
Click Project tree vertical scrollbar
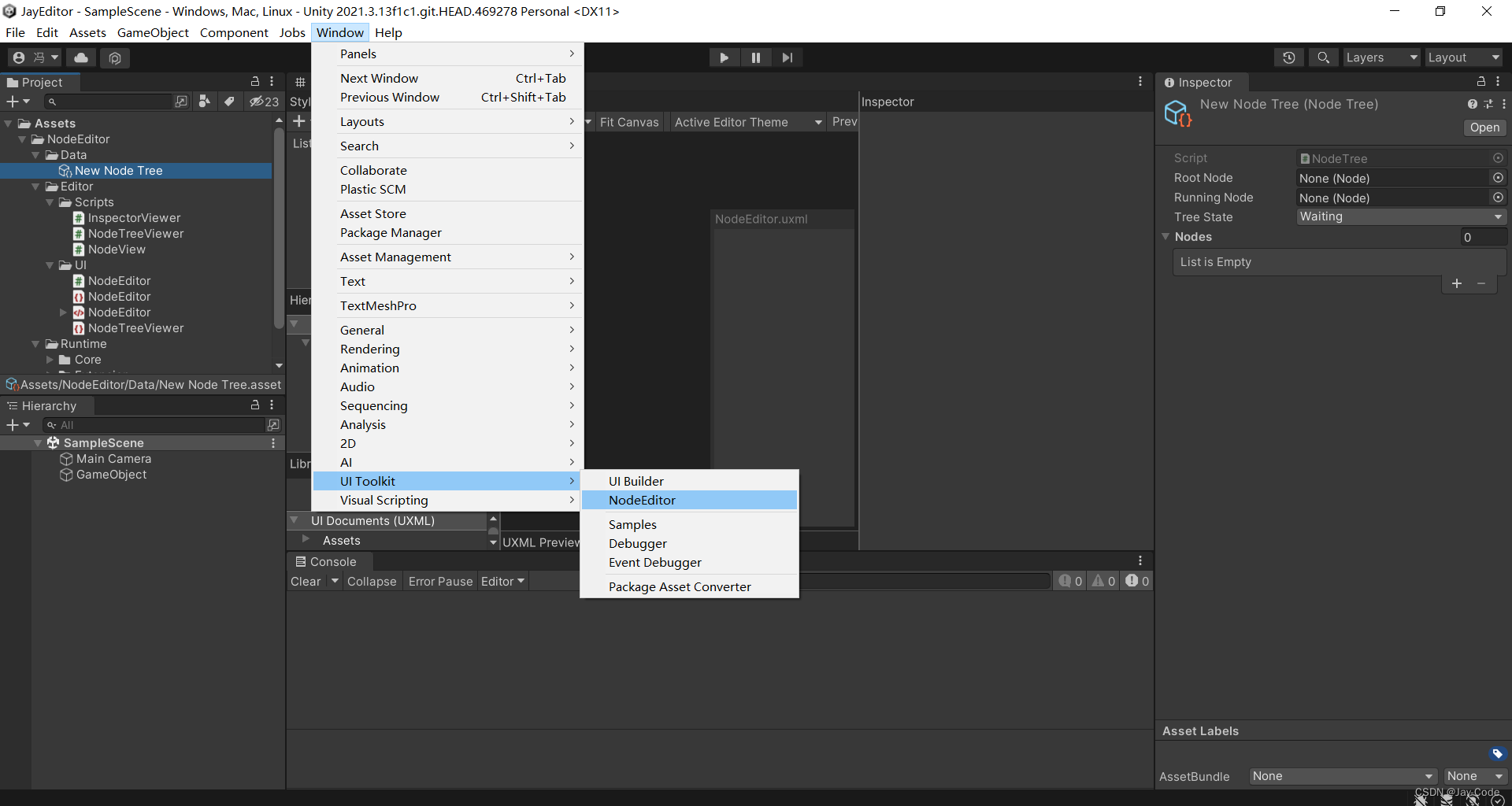(279, 228)
